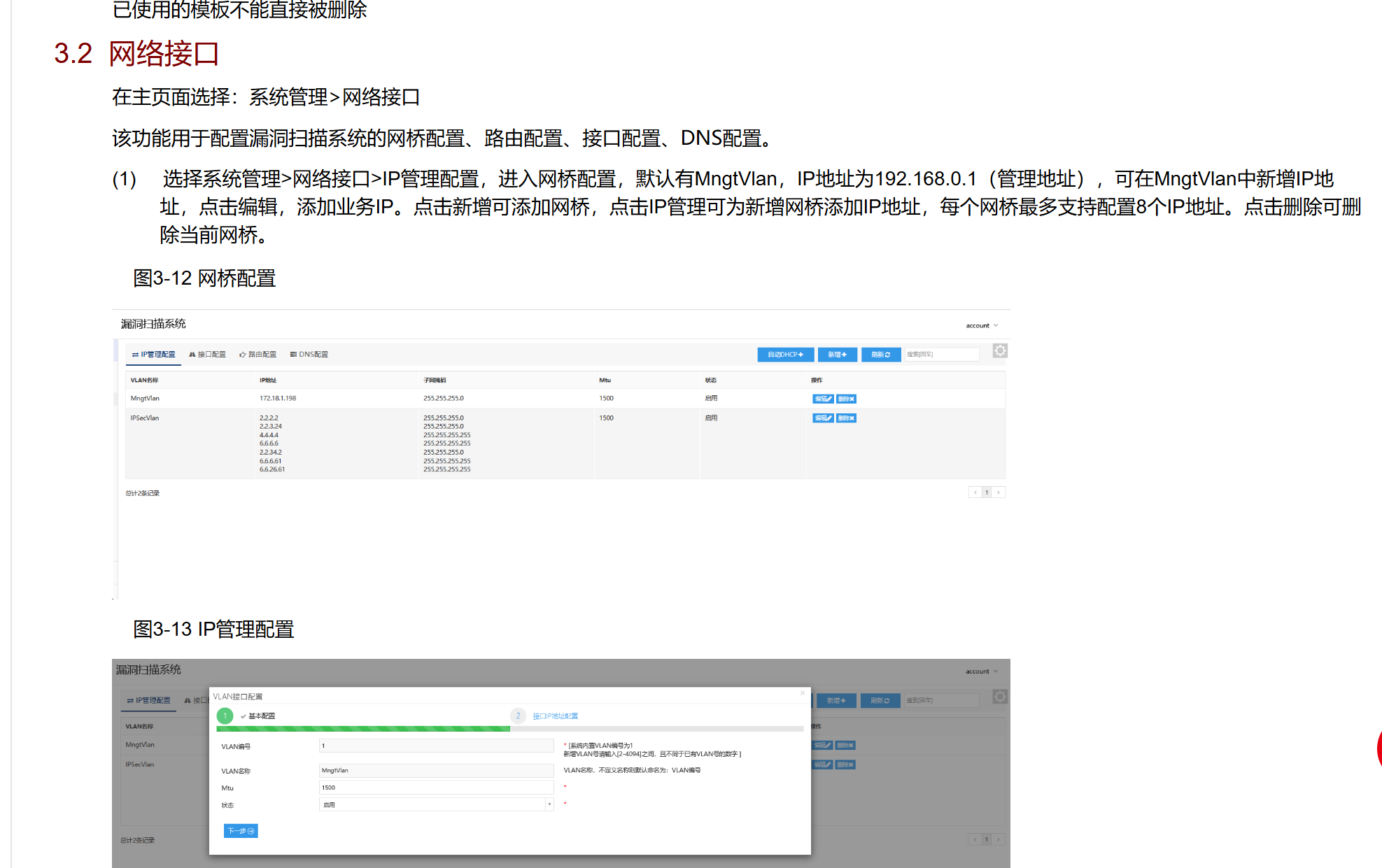Click next-page arrow in 图3-12 pagination
The height and width of the screenshot is (868, 1382).
999,492
